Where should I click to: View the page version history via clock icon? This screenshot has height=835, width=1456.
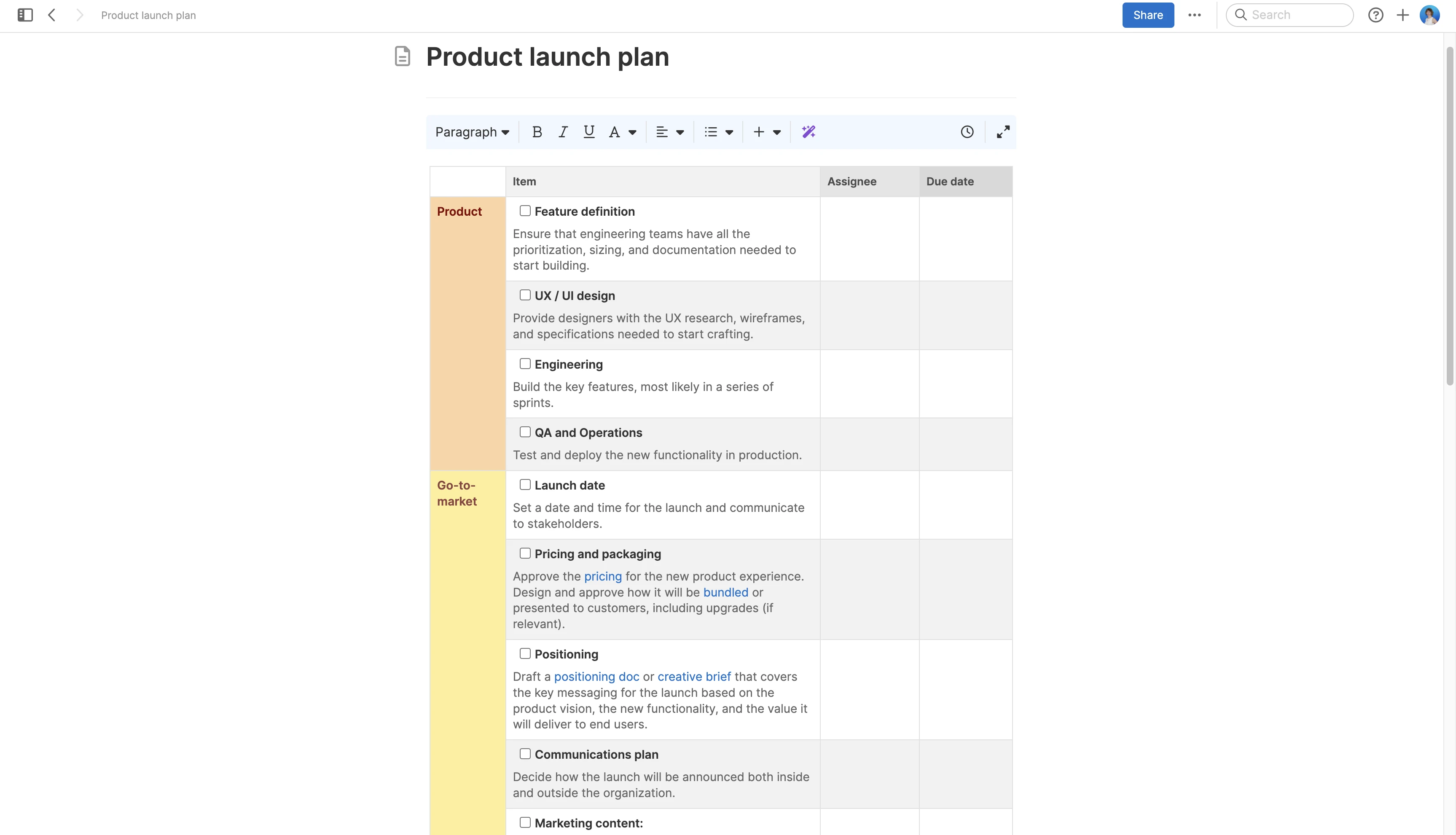pyautogui.click(x=967, y=131)
